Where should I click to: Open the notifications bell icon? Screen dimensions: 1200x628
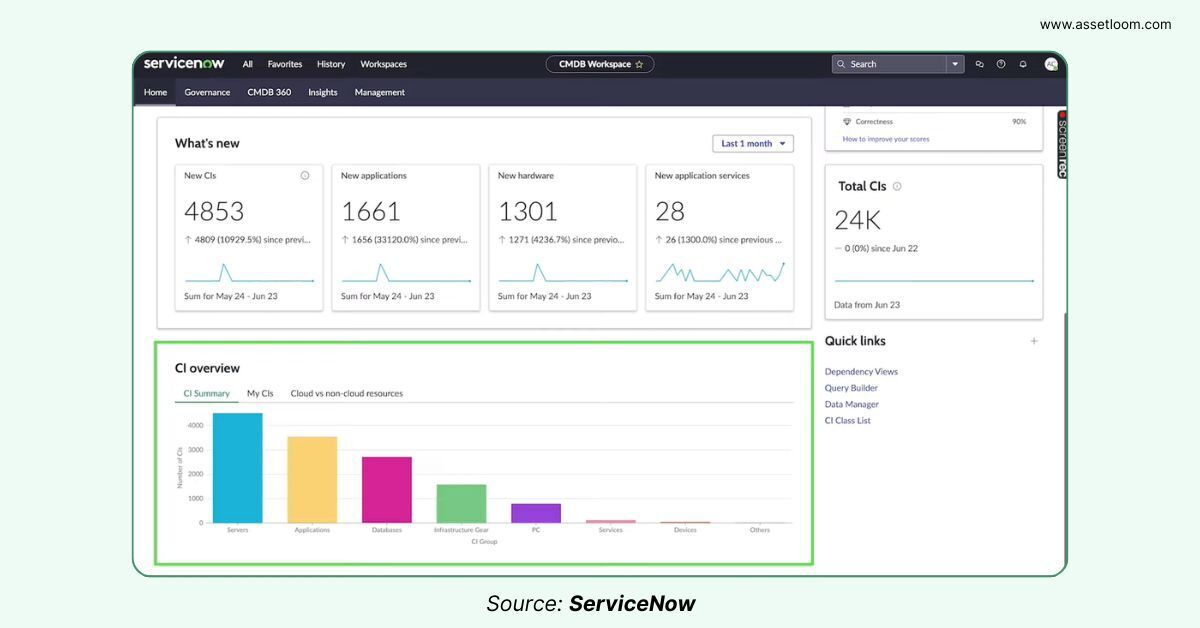(x=1023, y=64)
